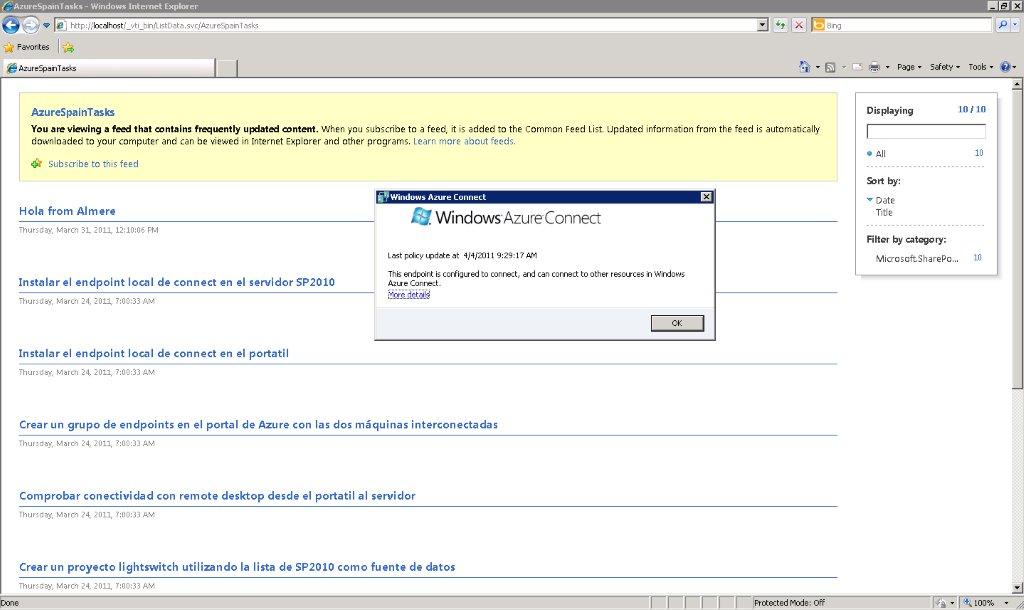The image size is (1024, 610).
Task: Click the Protected Mode: Off status text
Action: coord(789,603)
